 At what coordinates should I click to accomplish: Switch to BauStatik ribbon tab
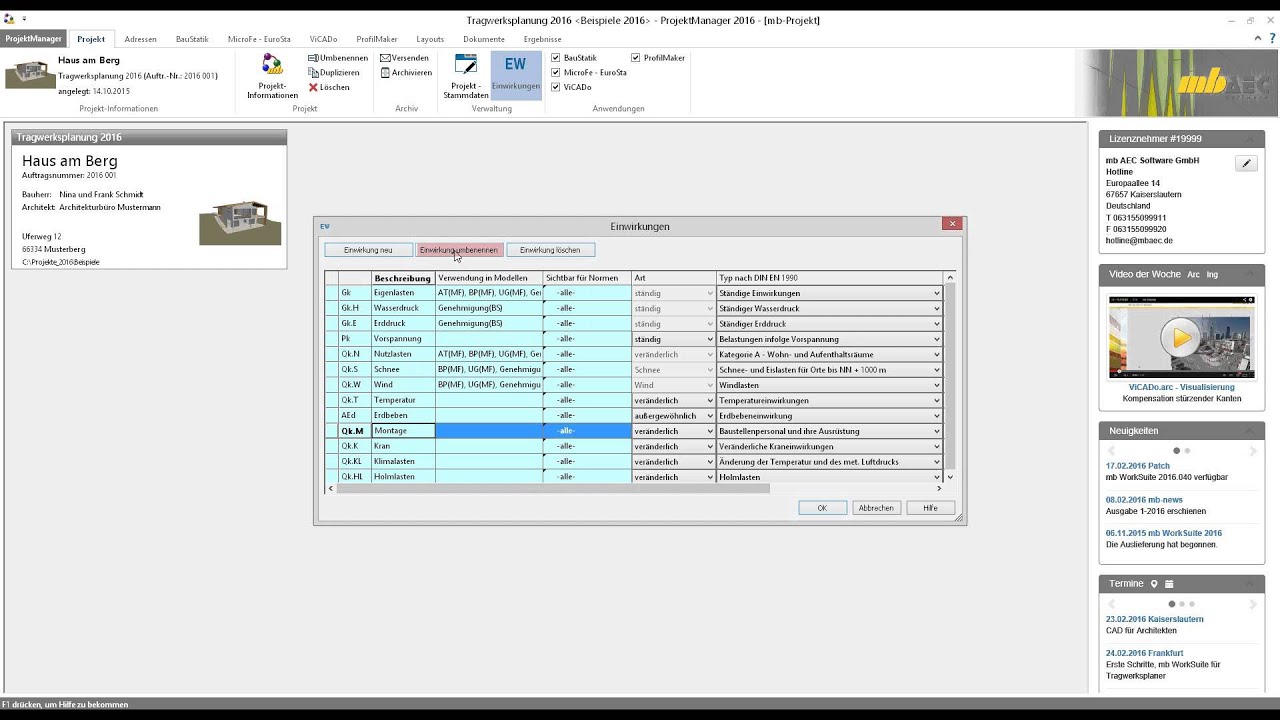pos(192,39)
